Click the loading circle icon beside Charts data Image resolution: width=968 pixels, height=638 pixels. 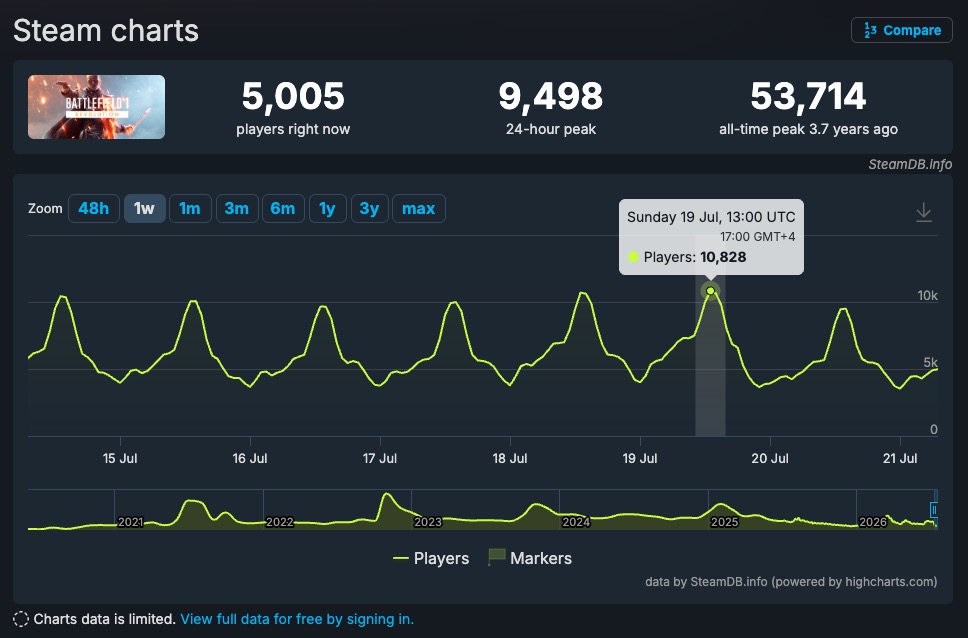point(21,619)
